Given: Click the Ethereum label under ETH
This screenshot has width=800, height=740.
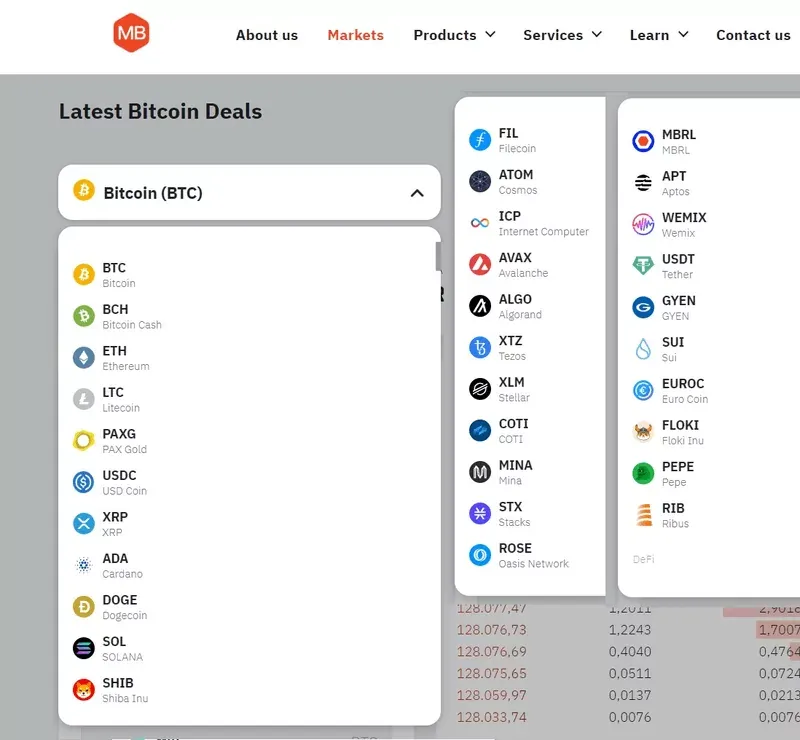Looking at the screenshot, I should [126, 366].
